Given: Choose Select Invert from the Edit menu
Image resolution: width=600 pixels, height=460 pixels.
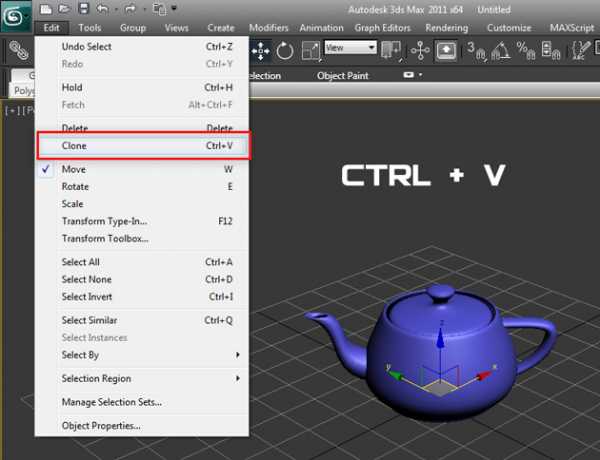Looking at the screenshot, I should [142, 297].
